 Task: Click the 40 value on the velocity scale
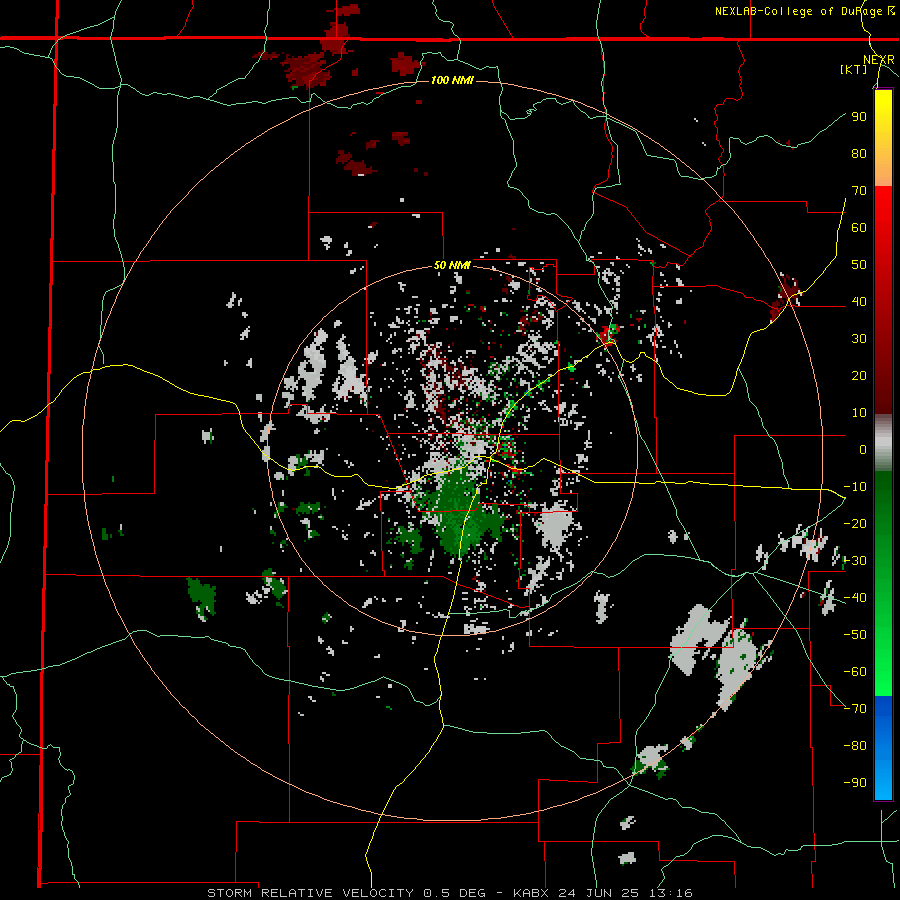click(x=859, y=301)
